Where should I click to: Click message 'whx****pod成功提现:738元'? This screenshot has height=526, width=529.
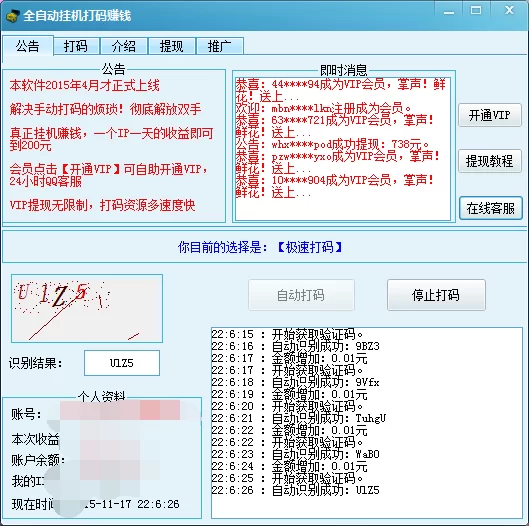click(x=332, y=145)
